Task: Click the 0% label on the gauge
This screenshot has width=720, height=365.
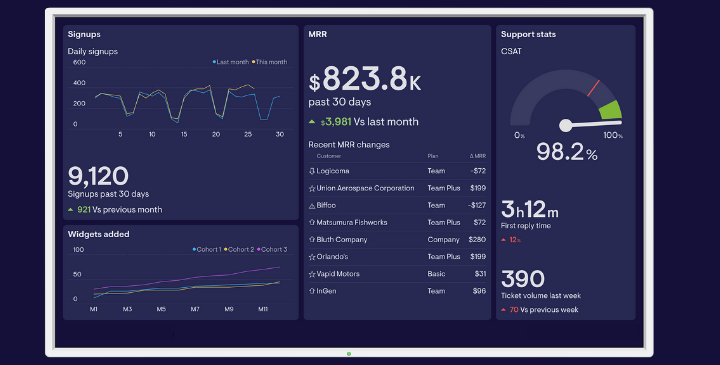Action: (x=519, y=135)
